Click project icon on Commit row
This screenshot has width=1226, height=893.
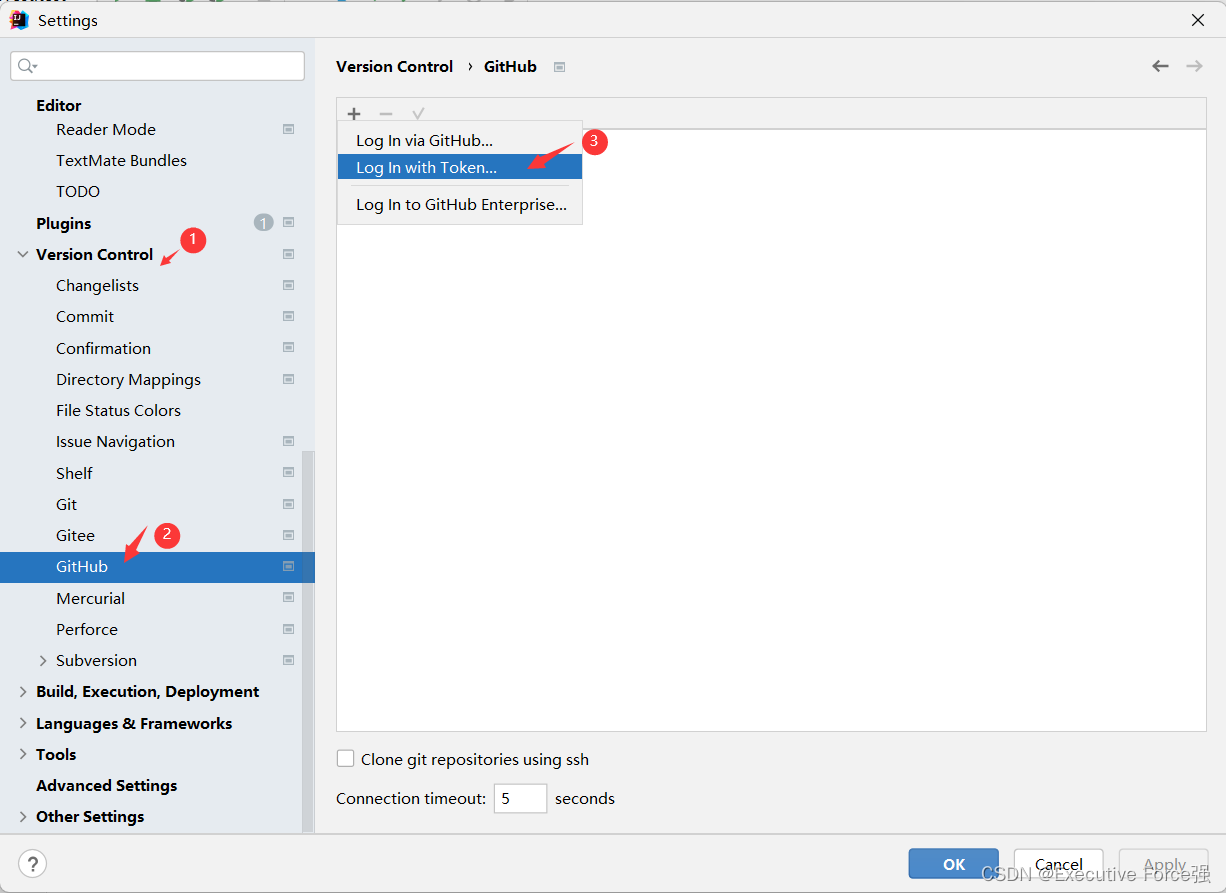point(288,316)
